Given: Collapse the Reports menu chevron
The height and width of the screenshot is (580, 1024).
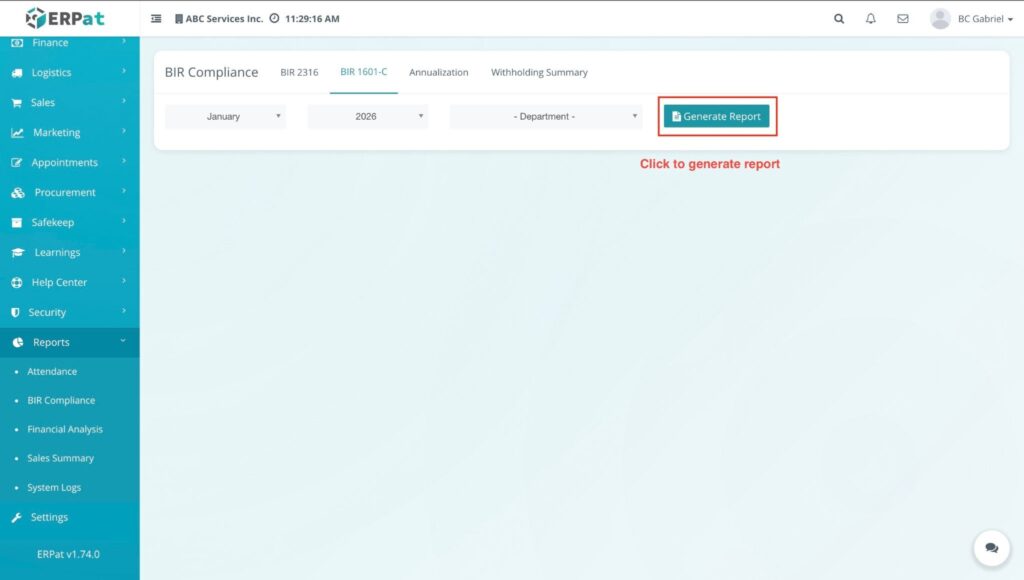Looking at the screenshot, I should click(123, 341).
